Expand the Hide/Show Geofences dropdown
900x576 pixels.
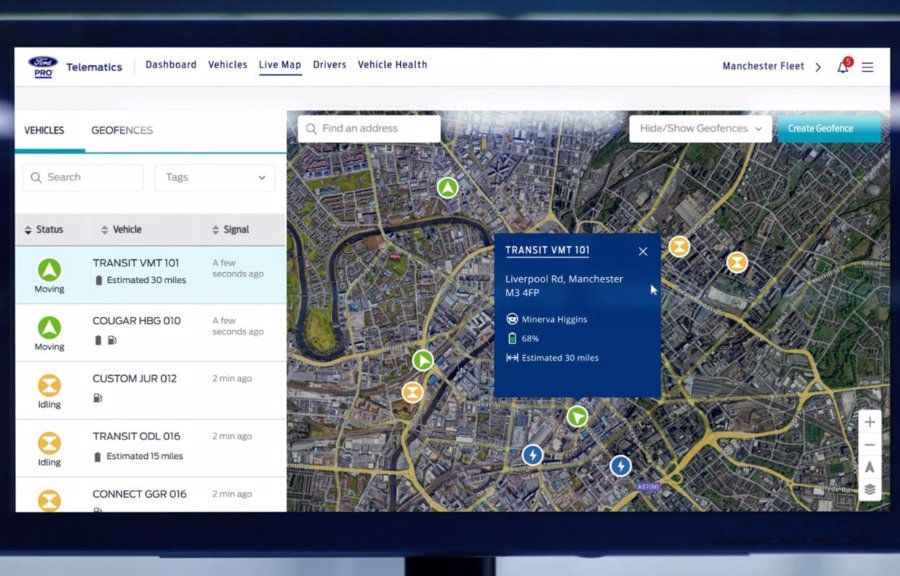coord(700,128)
